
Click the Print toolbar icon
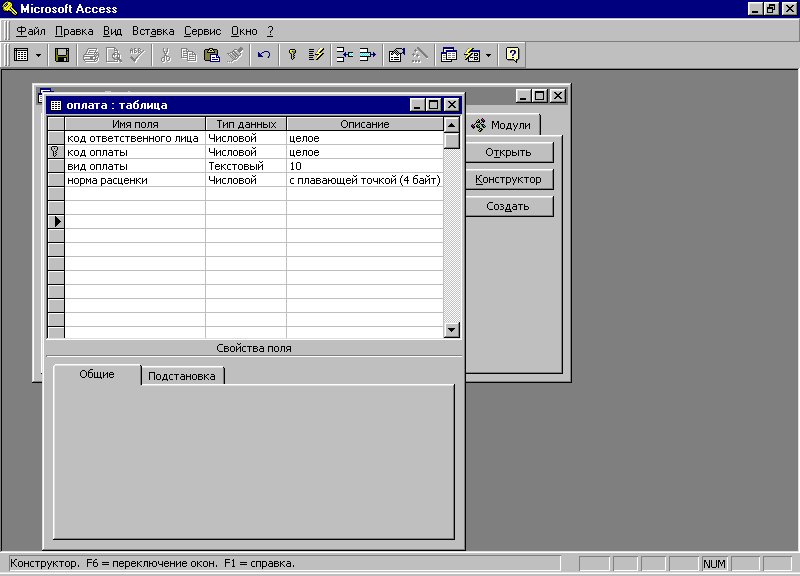[91, 55]
